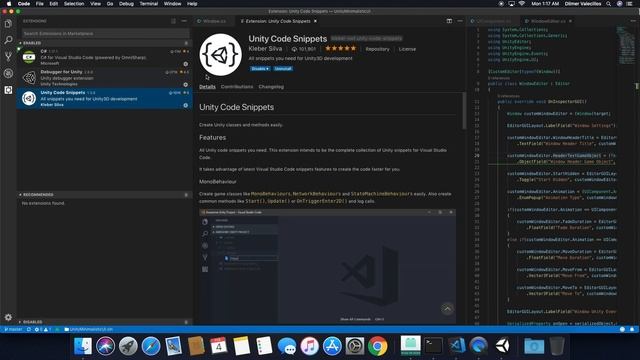
Task: Open the Terminal menu
Action: point(149,4)
